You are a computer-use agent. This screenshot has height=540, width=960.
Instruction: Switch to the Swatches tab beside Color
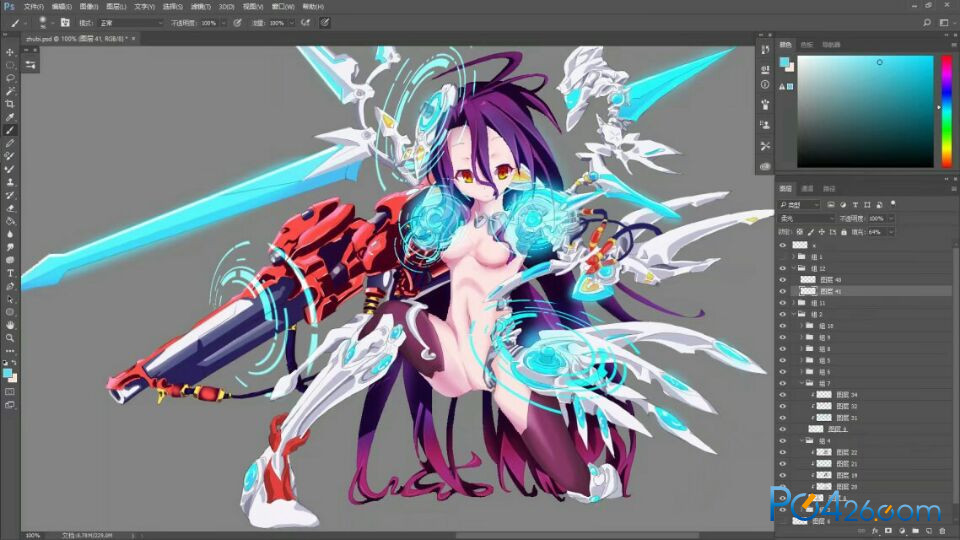(806, 45)
